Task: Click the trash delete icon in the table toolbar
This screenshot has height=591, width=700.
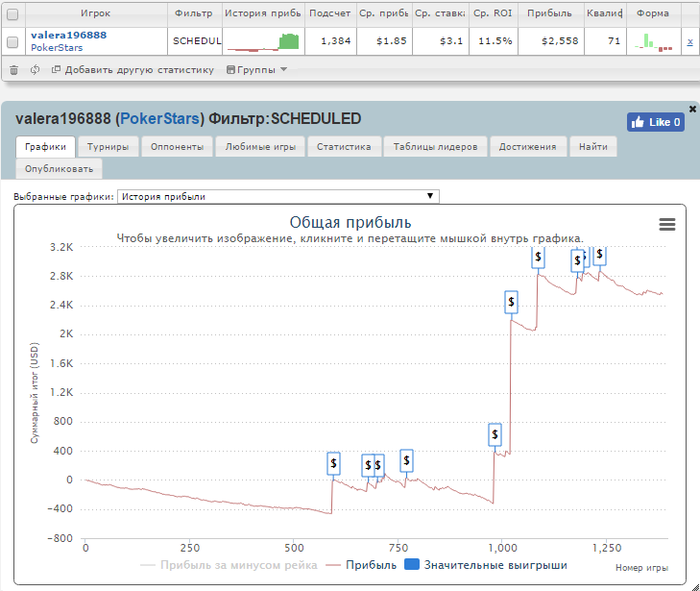Action: coord(14,70)
